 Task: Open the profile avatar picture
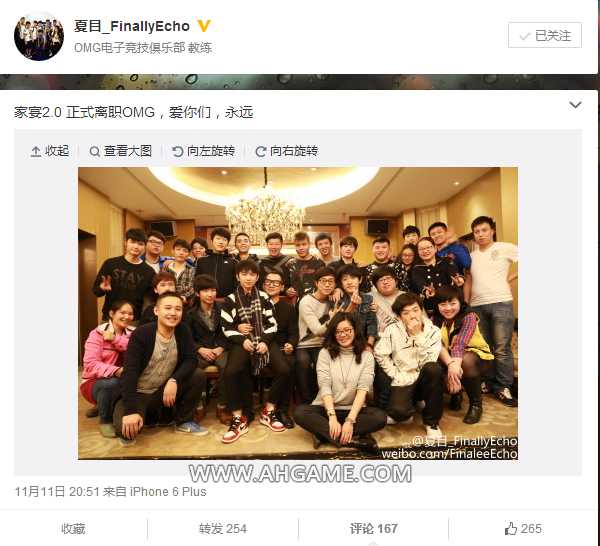point(39,36)
